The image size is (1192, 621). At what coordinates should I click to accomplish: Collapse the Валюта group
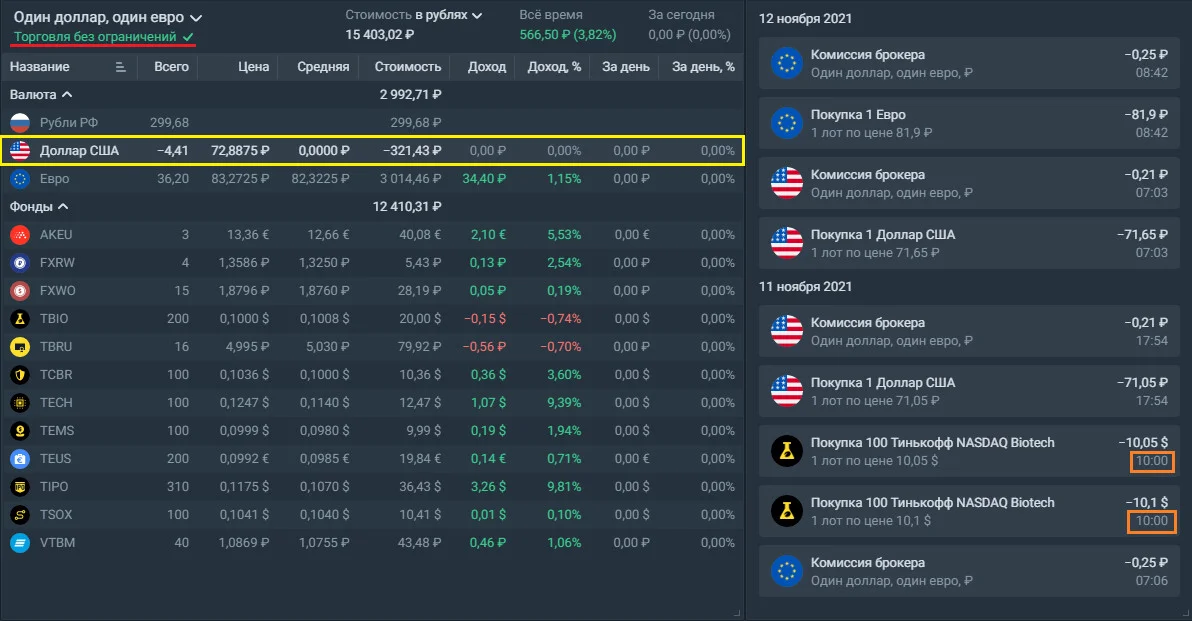(x=41, y=94)
